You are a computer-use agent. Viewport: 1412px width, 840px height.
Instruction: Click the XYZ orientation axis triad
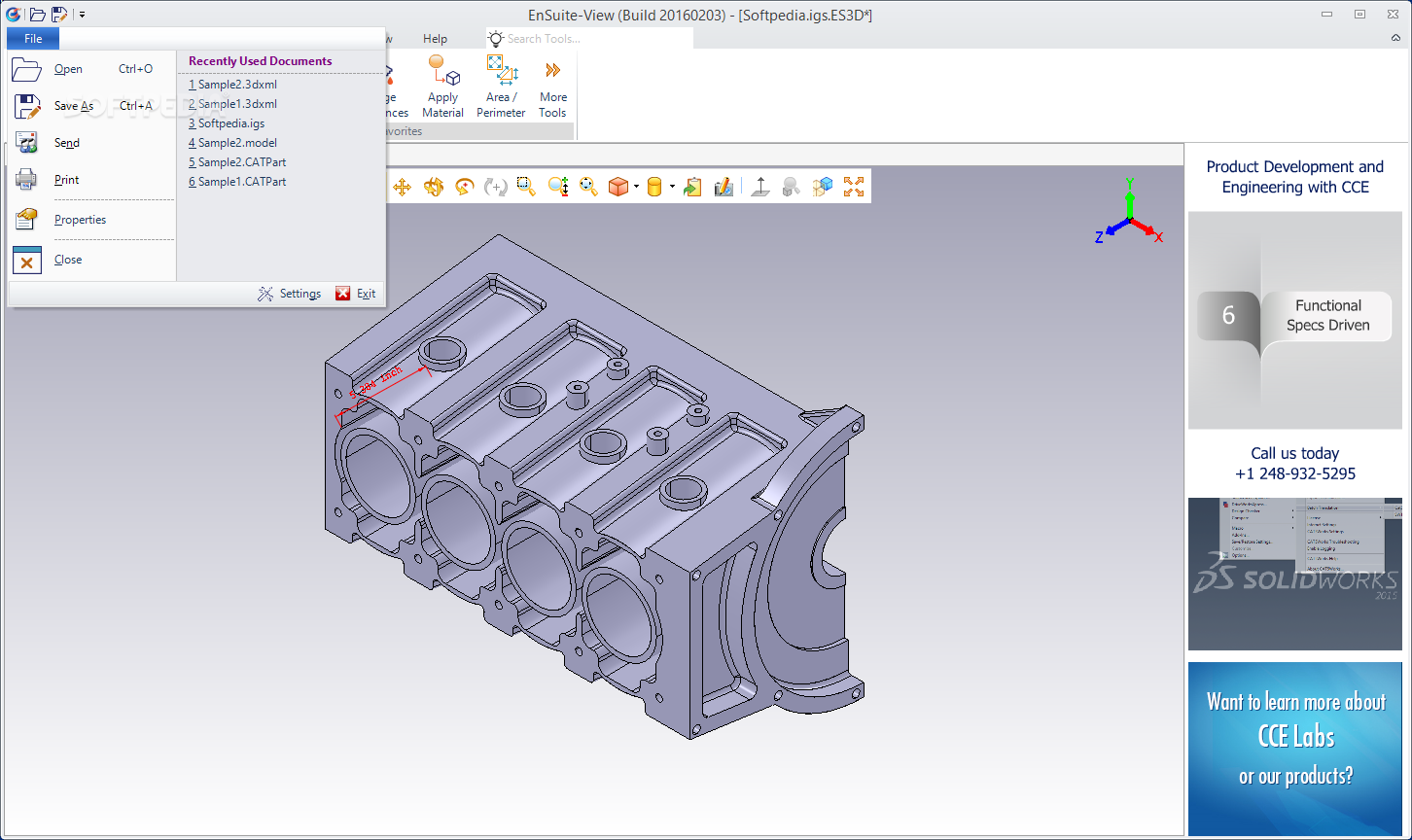click(x=1129, y=211)
